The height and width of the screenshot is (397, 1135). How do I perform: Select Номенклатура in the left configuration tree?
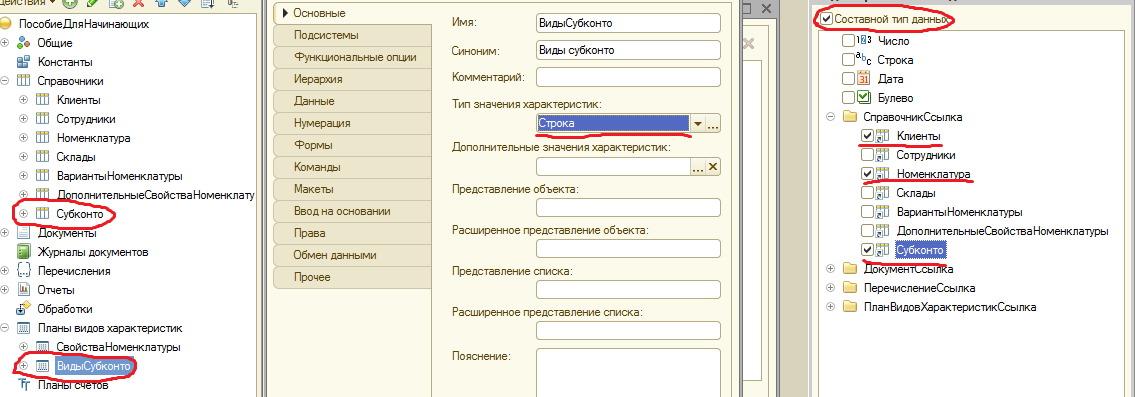tap(93, 138)
